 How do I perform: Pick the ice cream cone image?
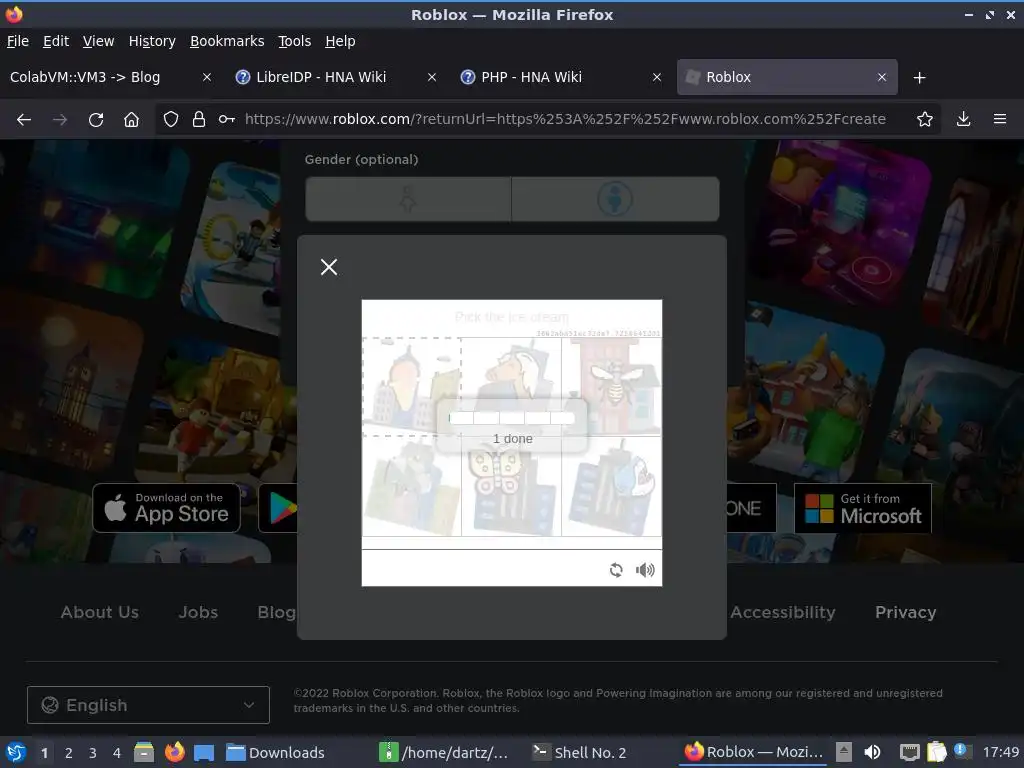click(411, 387)
